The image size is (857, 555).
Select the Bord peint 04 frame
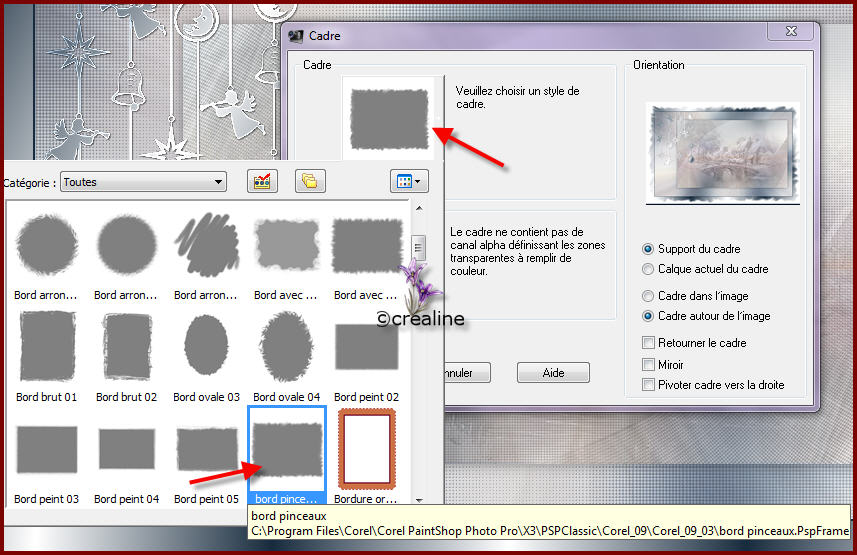[127, 449]
